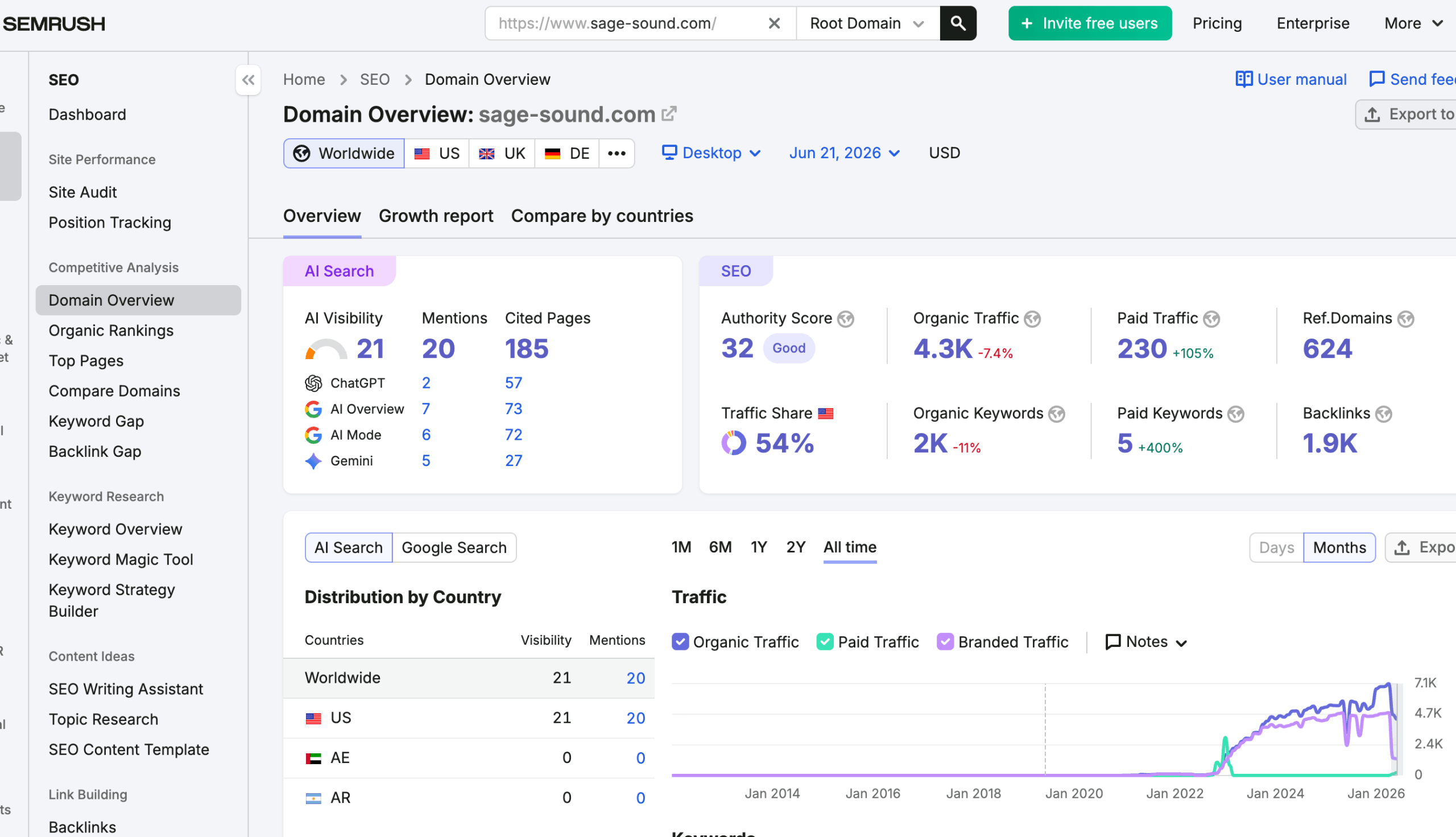Switch chart granularity to Months

click(1339, 548)
